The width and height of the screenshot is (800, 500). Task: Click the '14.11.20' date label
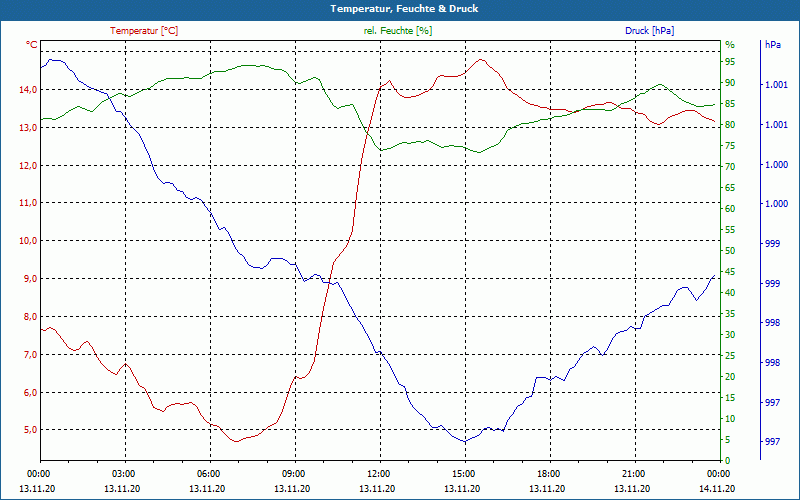[x=717, y=488]
